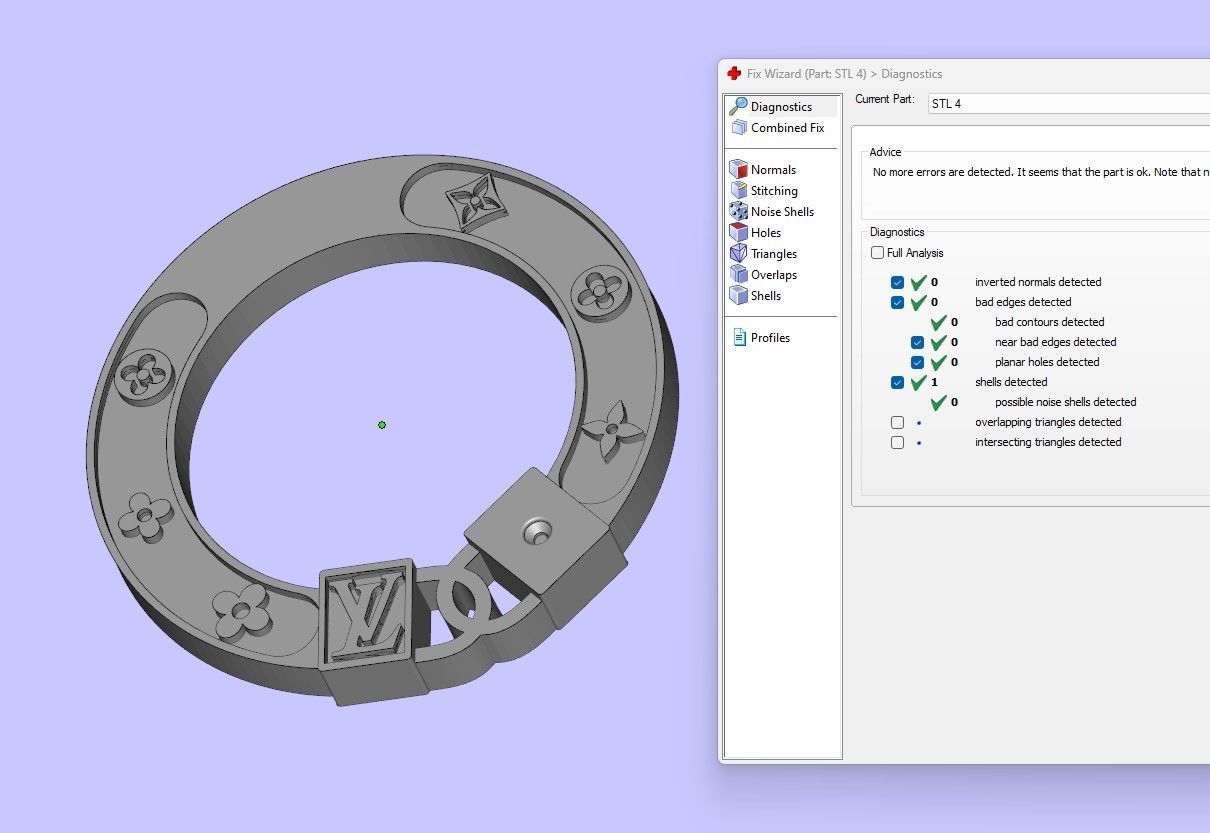Click the 'inverted normals detected' text
The height and width of the screenshot is (833, 1210).
(x=1038, y=282)
